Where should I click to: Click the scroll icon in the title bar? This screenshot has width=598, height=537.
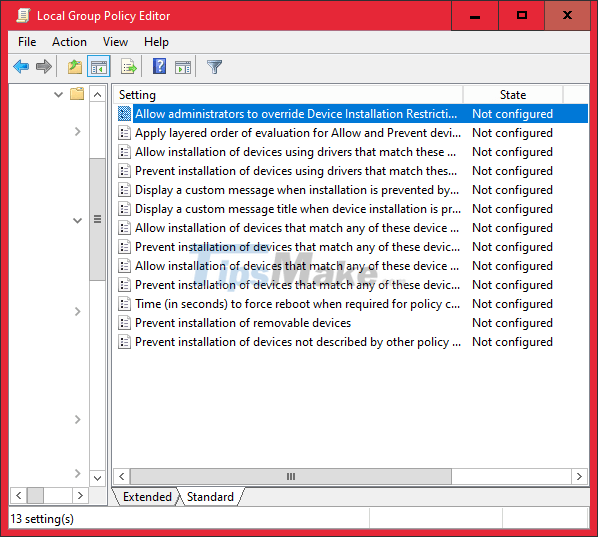coord(23,16)
